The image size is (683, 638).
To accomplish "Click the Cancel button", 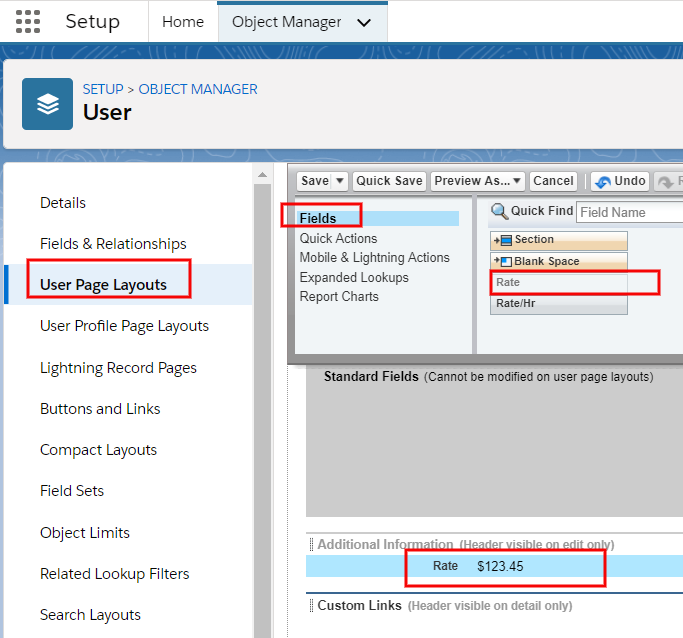I will coord(553,181).
